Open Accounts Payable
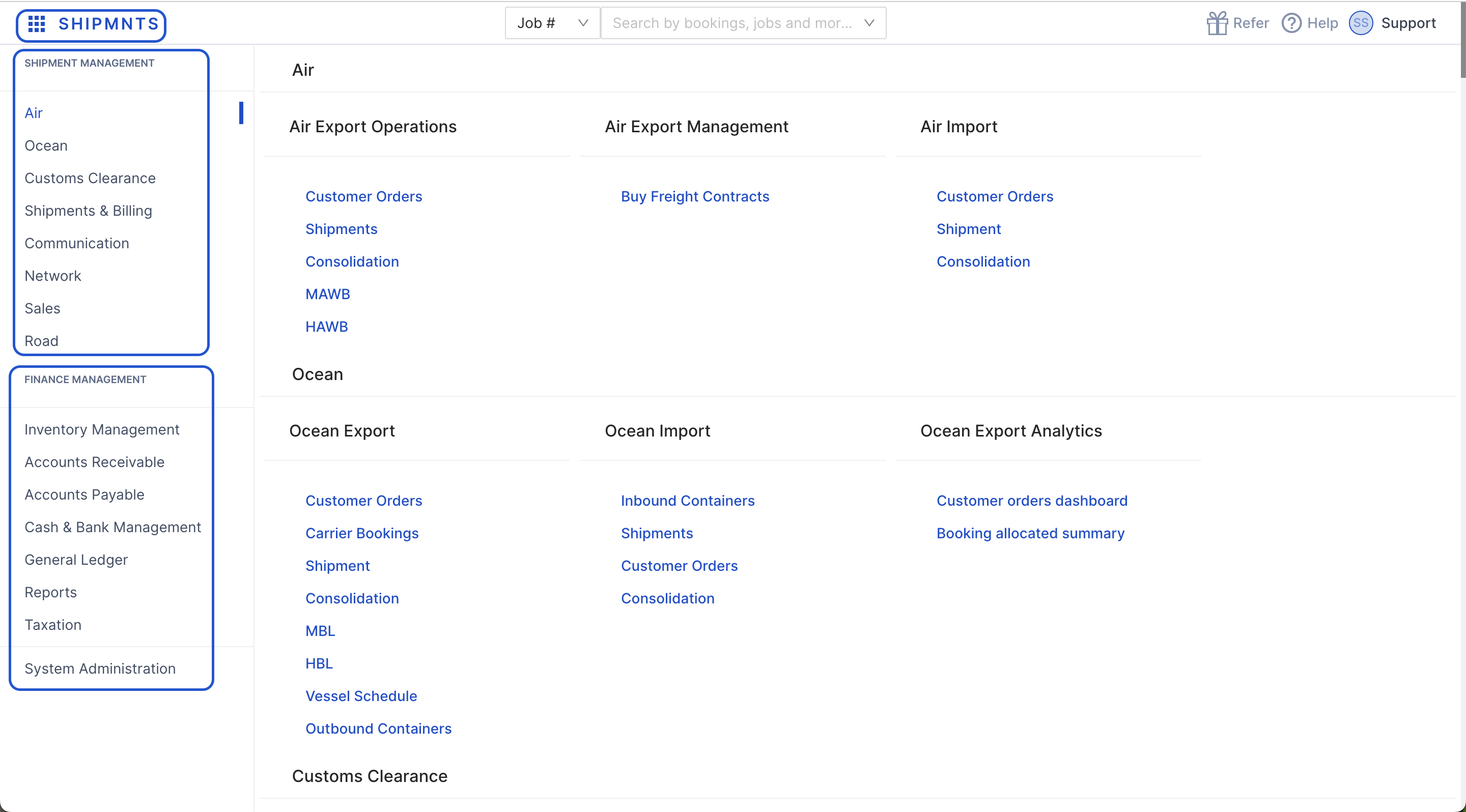 [x=84, y=494]
